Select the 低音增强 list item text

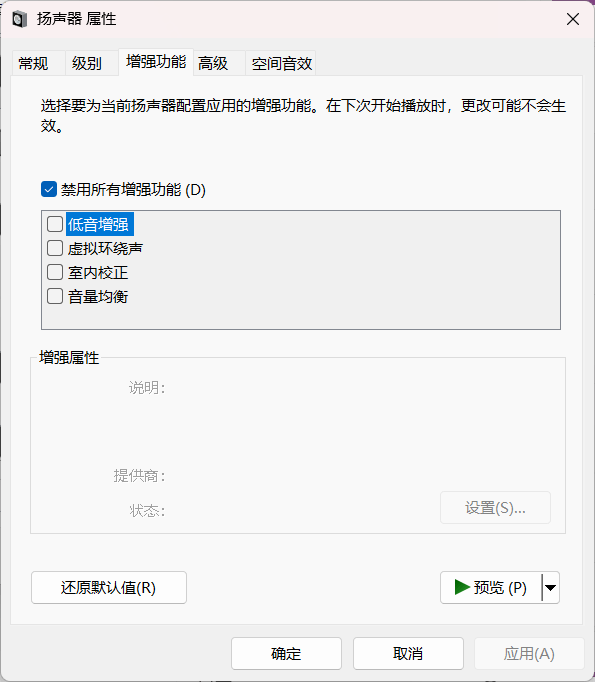click(x=100, y=224)
